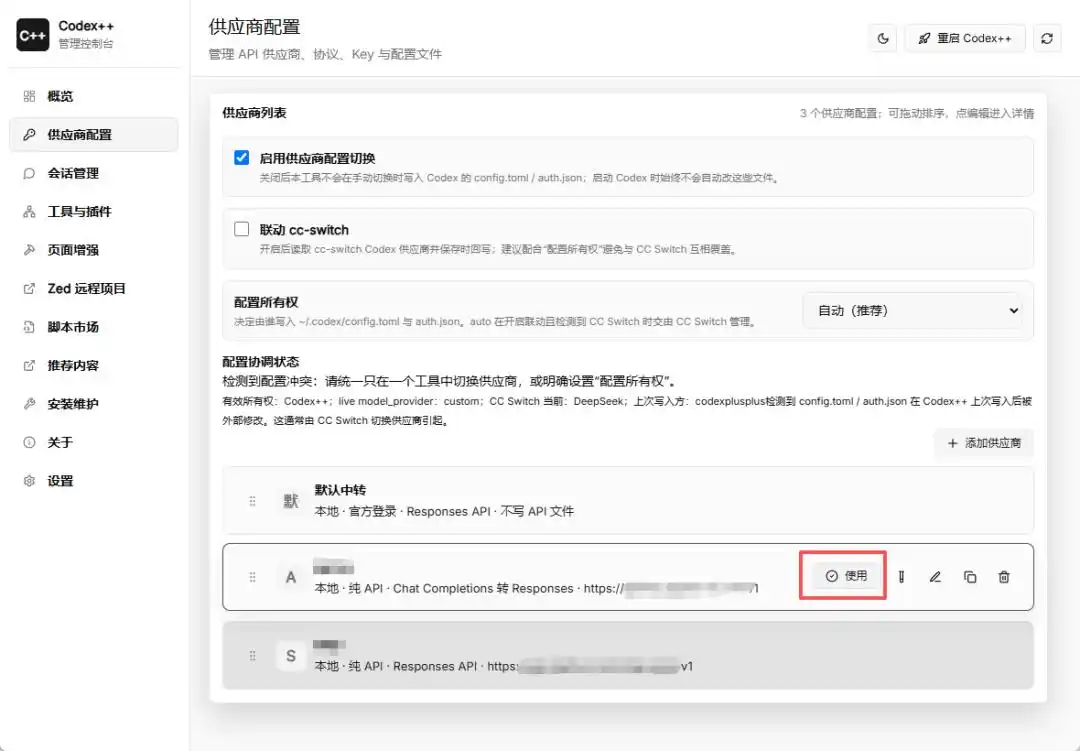
Task: Click the 配置协调状态 heading
Action: click(260, 362)
